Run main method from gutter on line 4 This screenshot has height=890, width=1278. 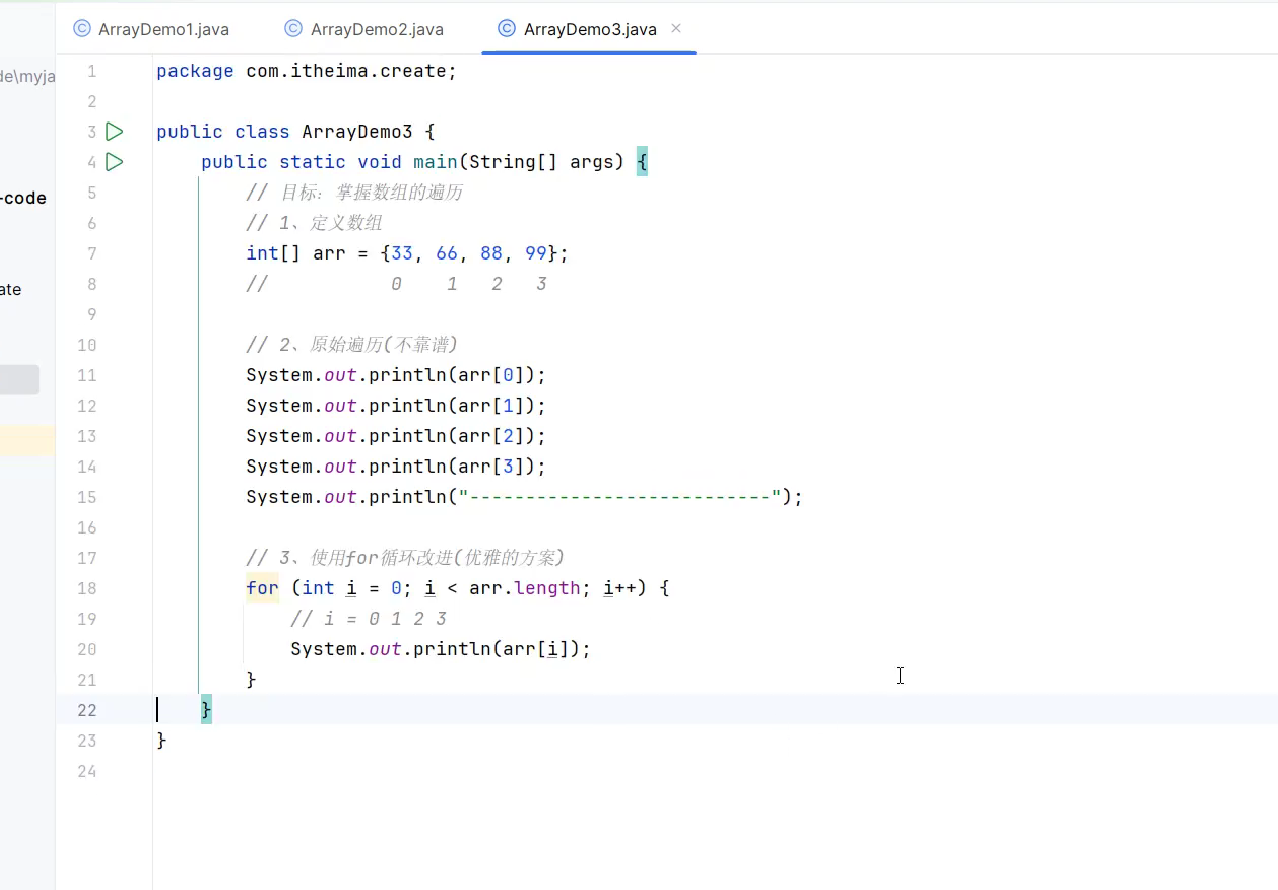(115, 161)
